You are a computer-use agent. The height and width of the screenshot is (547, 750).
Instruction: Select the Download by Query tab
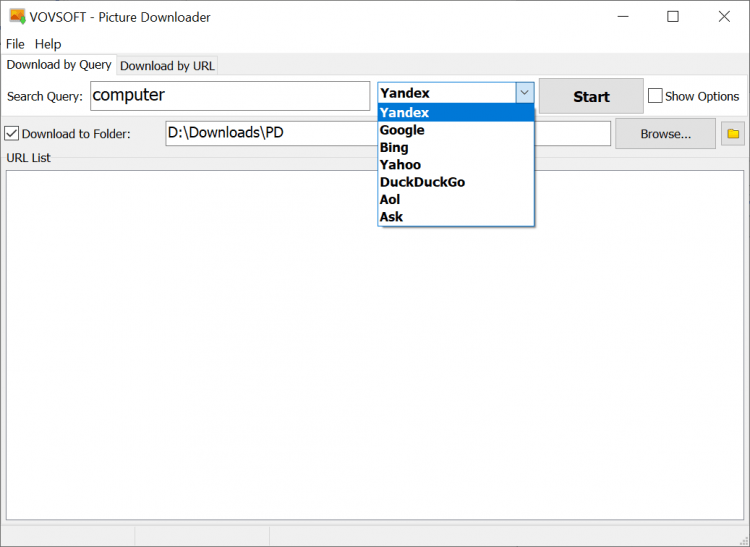click(59, 65)
